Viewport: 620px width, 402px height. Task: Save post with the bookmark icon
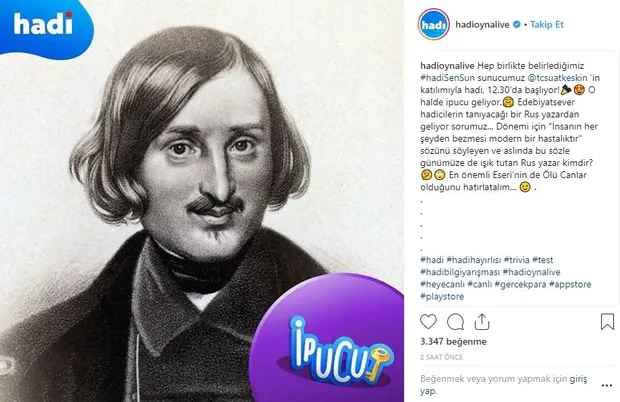(x=607, y=322)
